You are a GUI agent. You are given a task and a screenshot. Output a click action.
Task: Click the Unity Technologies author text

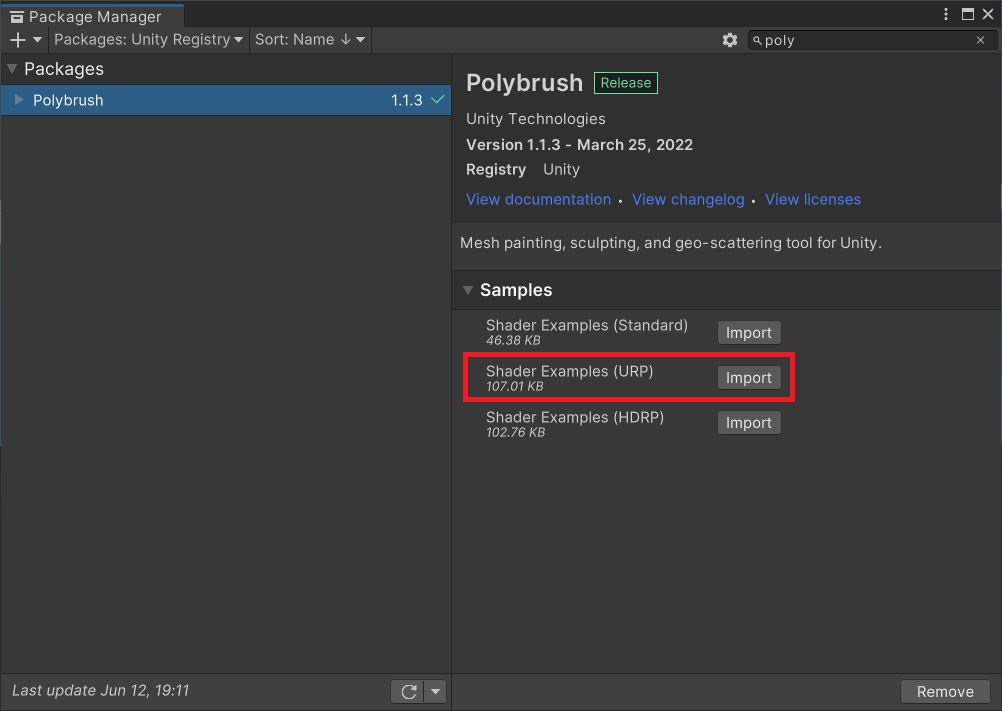coord(536,119)
